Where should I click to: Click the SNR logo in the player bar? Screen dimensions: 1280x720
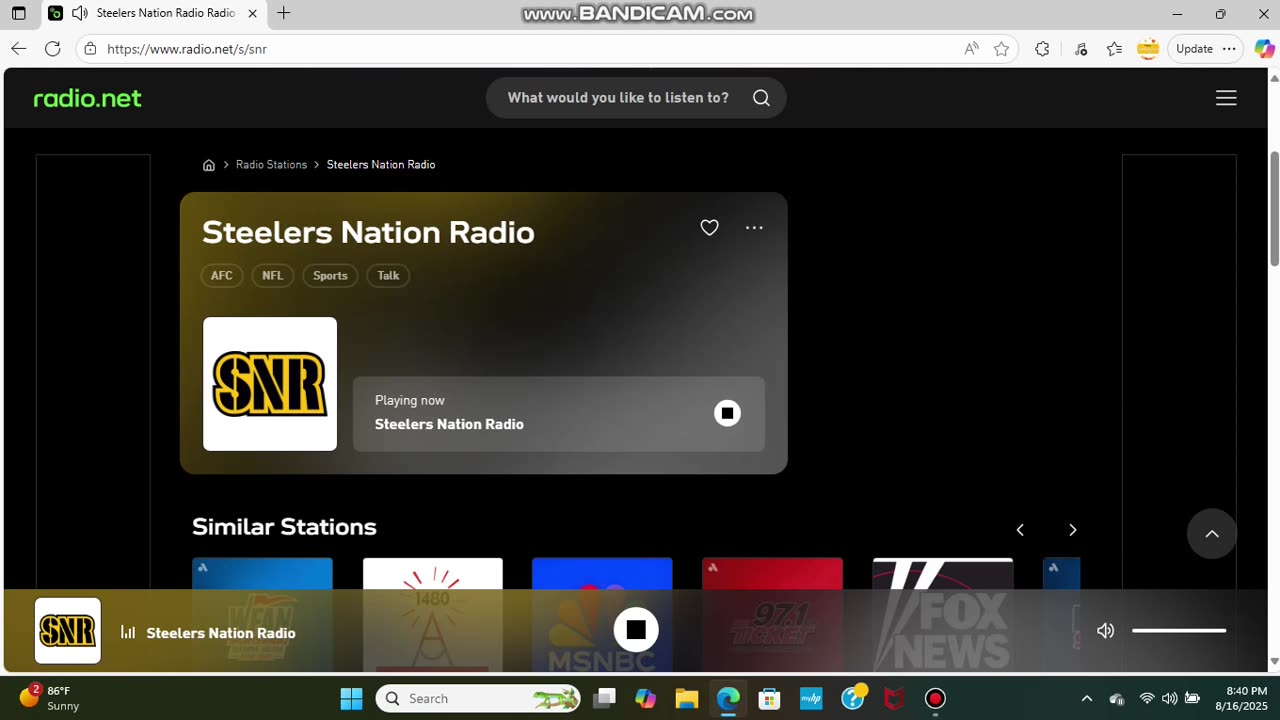coord(68,631)
